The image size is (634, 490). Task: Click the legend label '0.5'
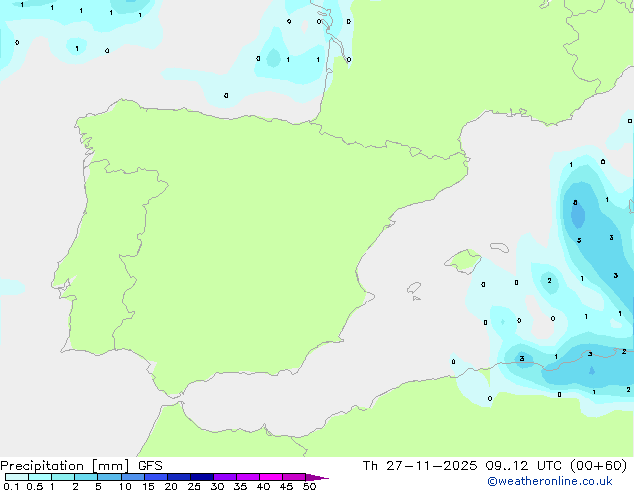35,486
